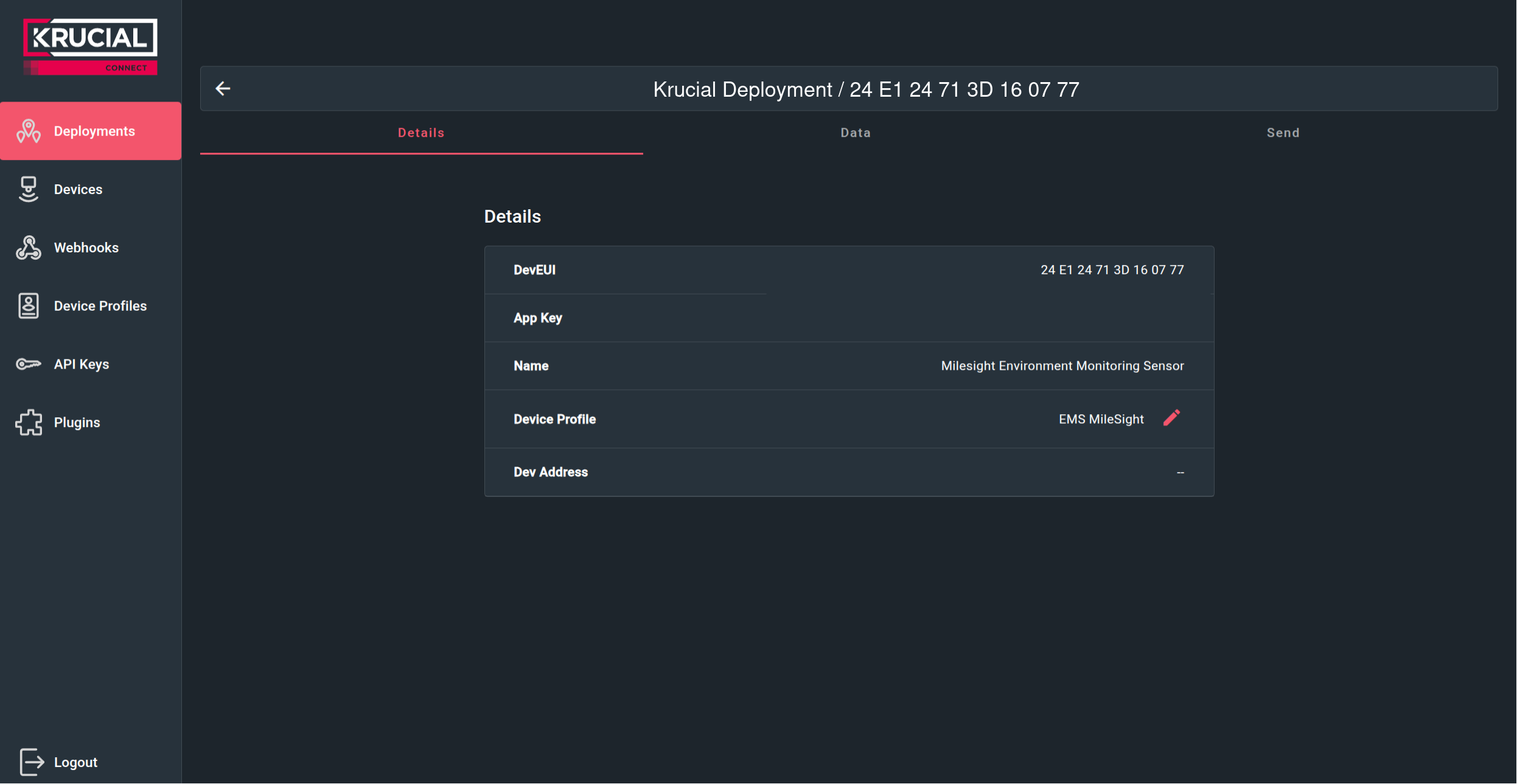Viewport: 1517px width, 784px height.
Task: Switch to the Data tab
Action: coord(855,133)
